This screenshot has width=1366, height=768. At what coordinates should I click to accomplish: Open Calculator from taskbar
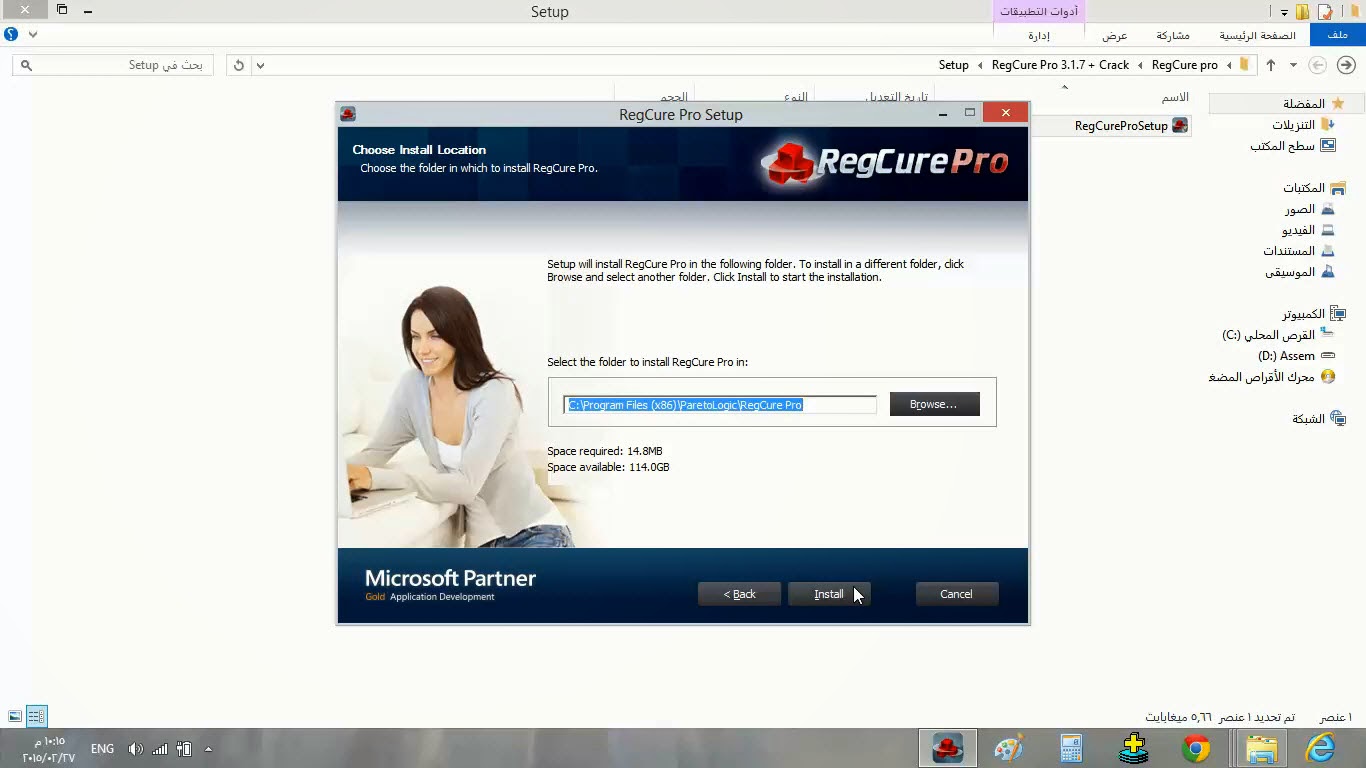[x=1071, y=748]
